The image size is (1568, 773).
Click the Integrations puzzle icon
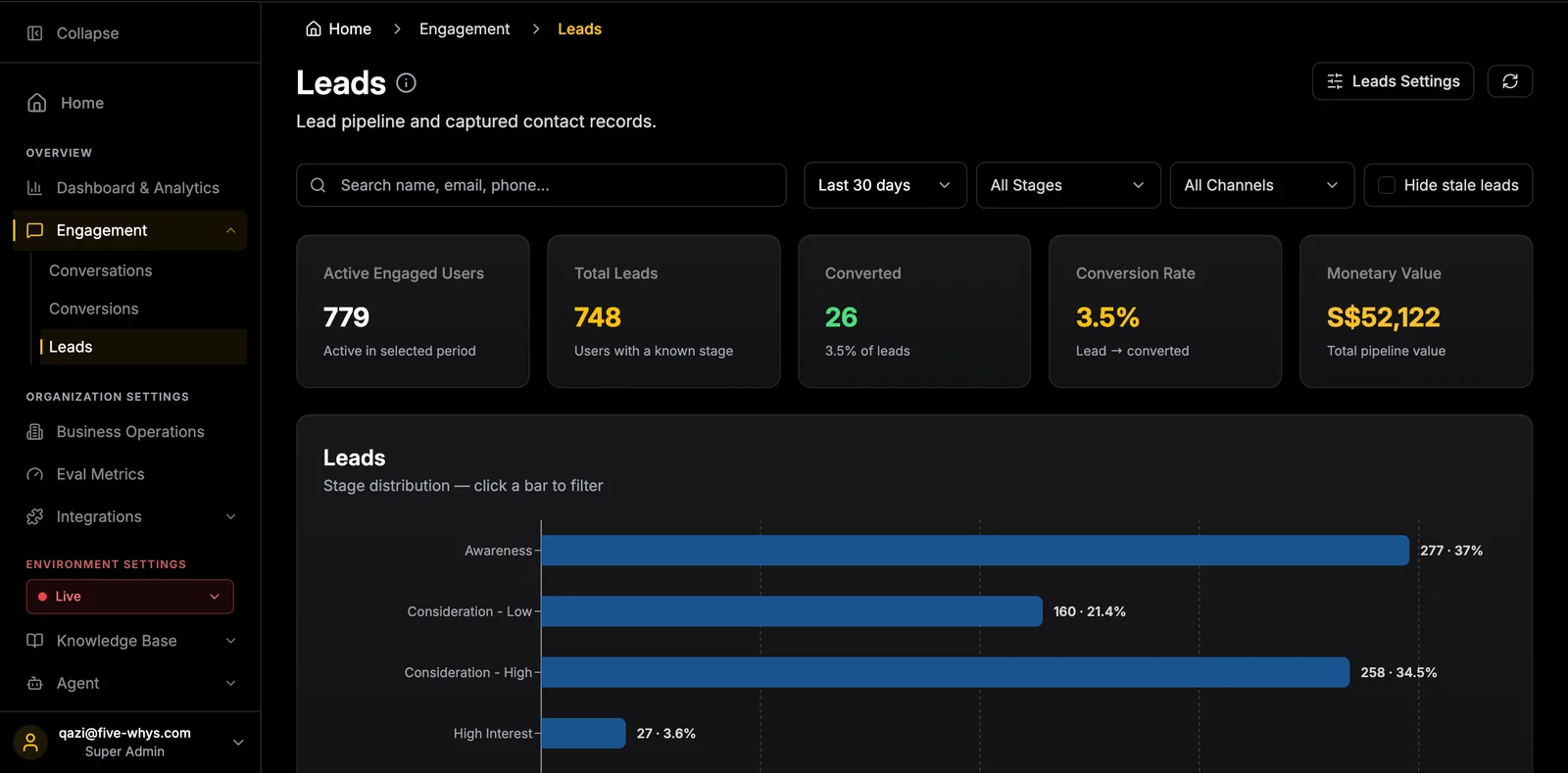click(x=35, y=516)
